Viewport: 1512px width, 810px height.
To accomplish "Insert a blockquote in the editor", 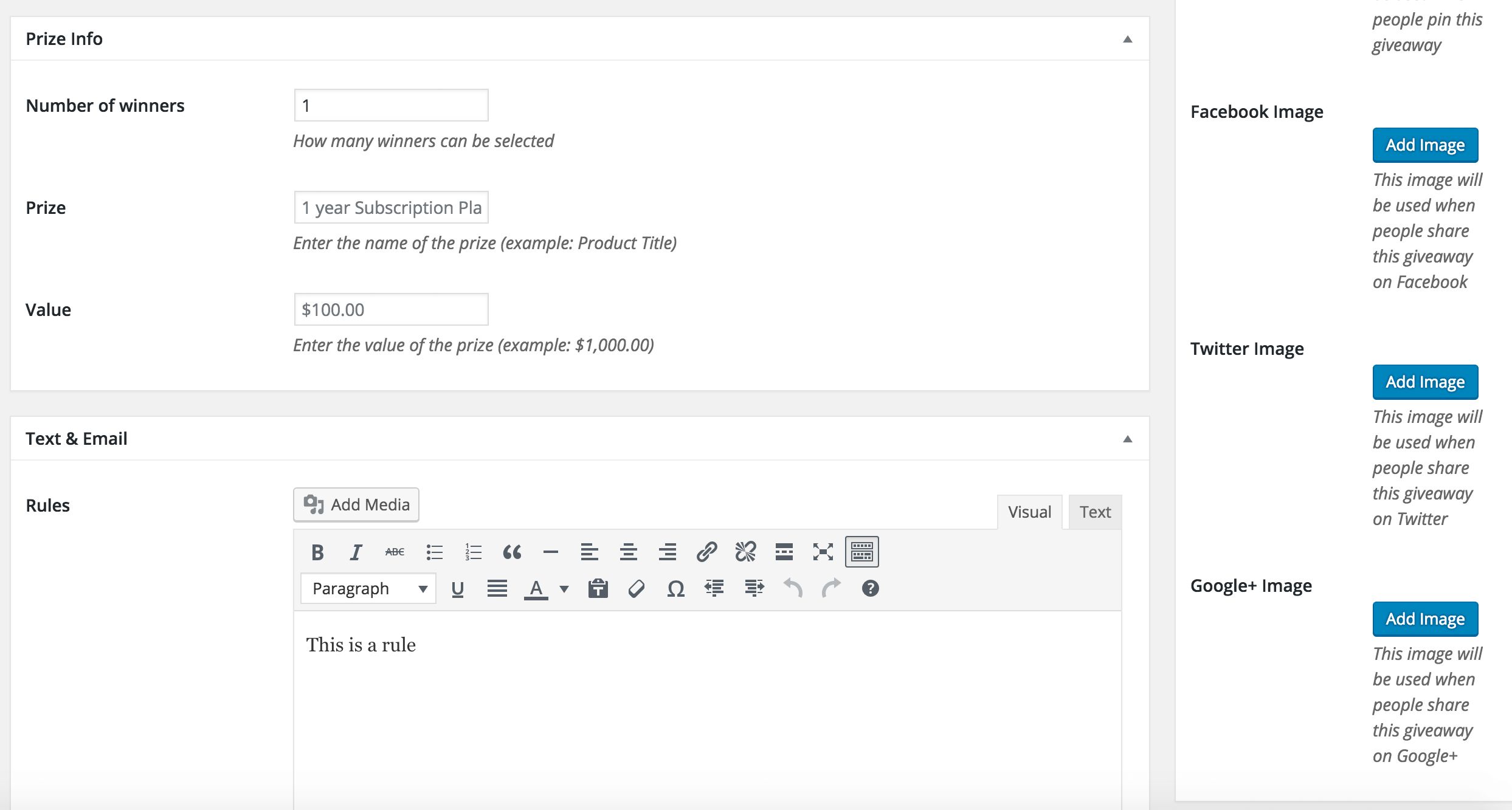I will click(512, 552).
